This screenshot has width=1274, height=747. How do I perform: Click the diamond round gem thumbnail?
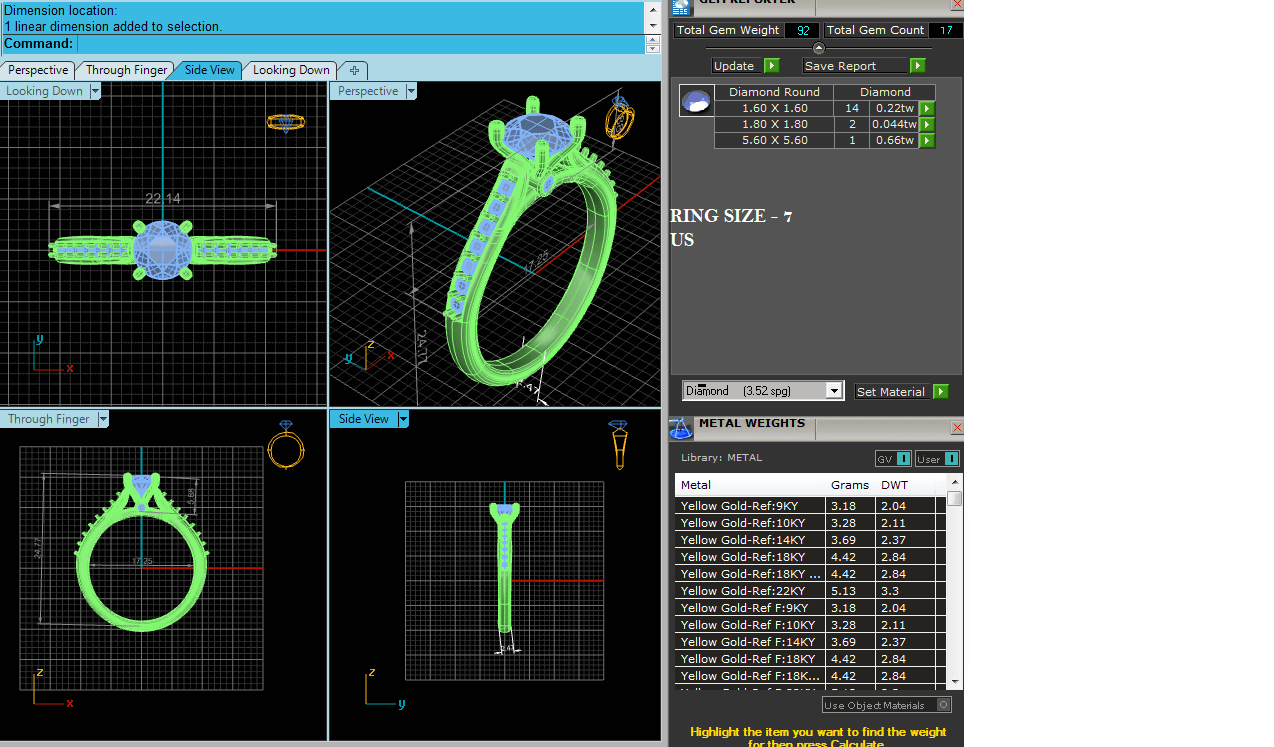click(x=696, y=100)
